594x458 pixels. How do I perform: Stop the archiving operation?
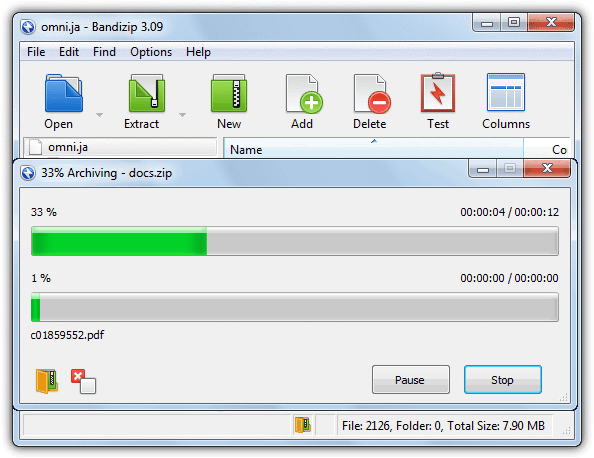(503, 380)
